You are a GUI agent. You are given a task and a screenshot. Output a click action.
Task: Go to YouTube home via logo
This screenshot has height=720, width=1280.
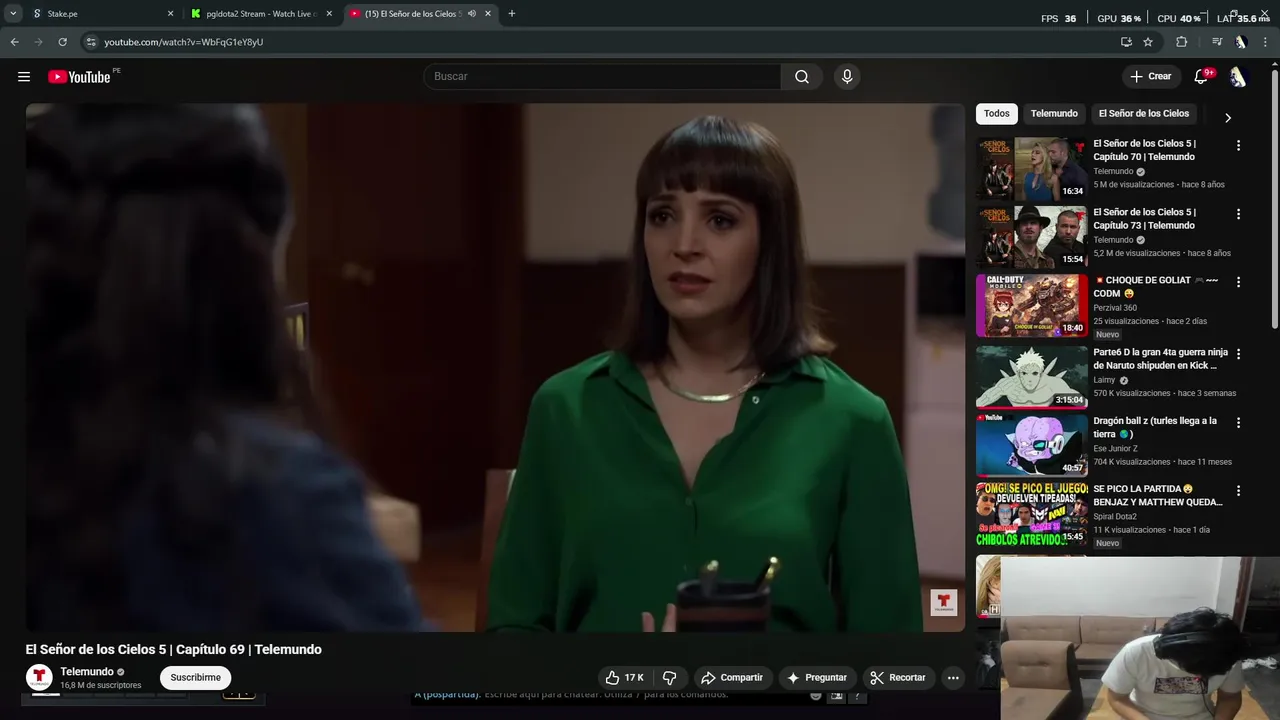pyautogui.click(x=79, y=77)
